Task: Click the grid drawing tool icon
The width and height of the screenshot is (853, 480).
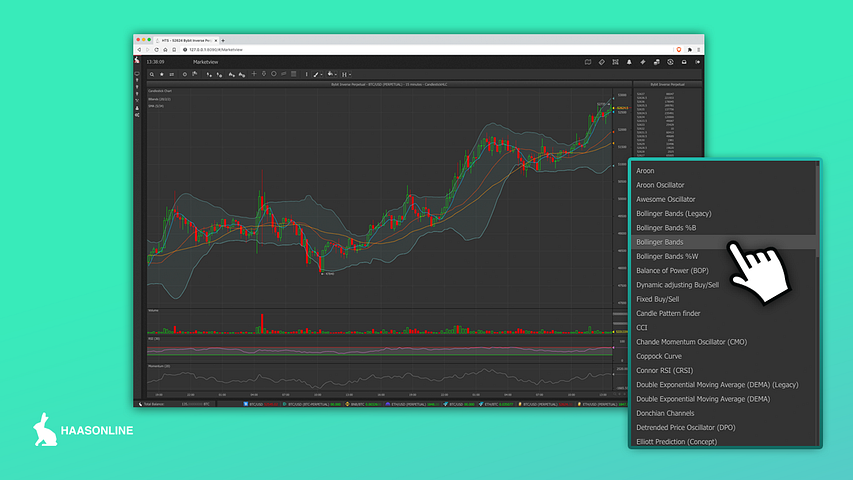Action: tap(293, 74)
